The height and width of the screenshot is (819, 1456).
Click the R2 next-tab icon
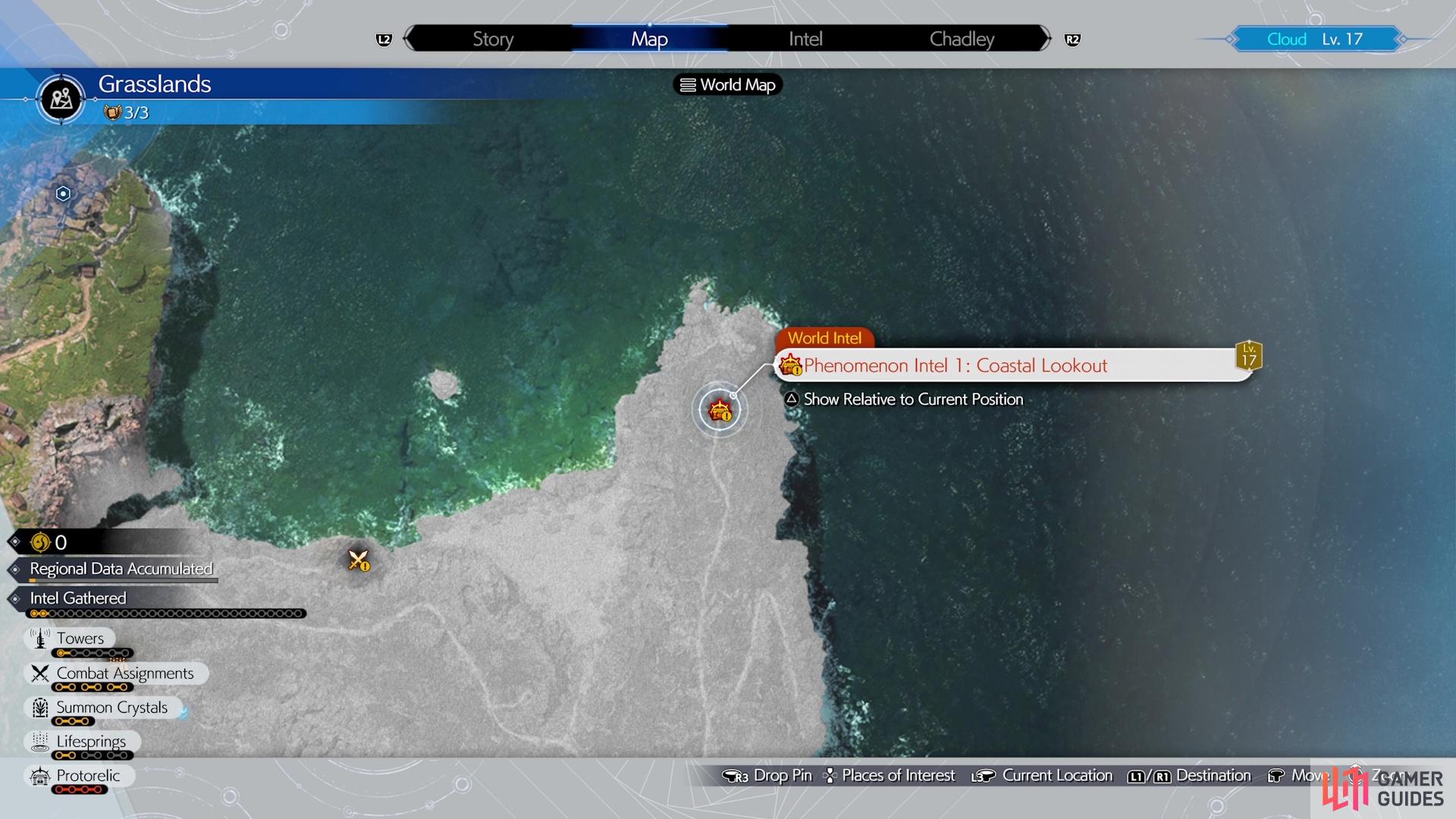click(x=1072, y=39)
